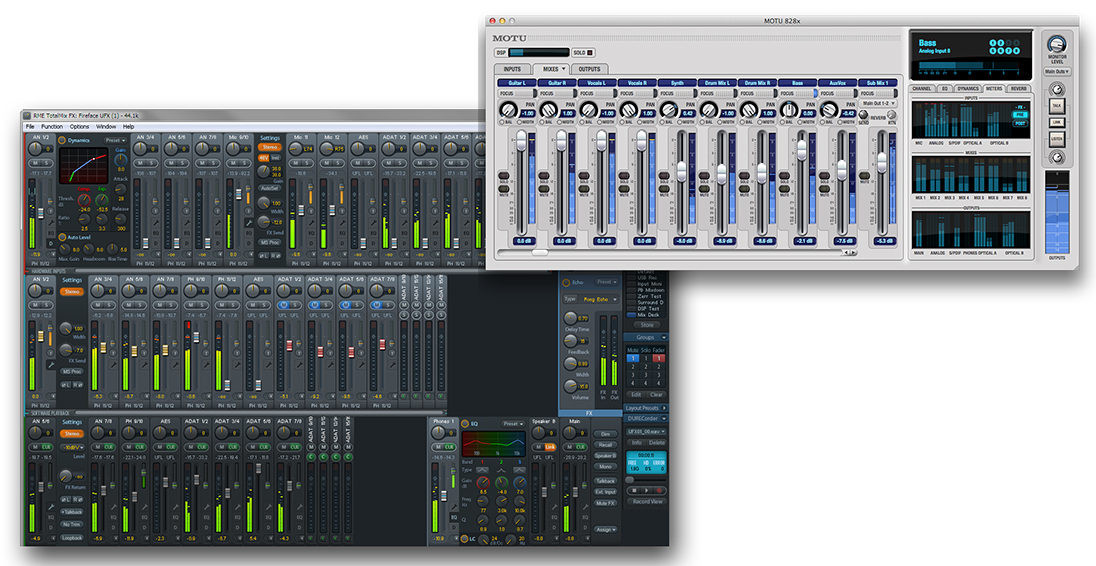Click the MOTU mixer horizontal scrollbar thumb
The image size is (1096, 566).
[x=540, y=252]
